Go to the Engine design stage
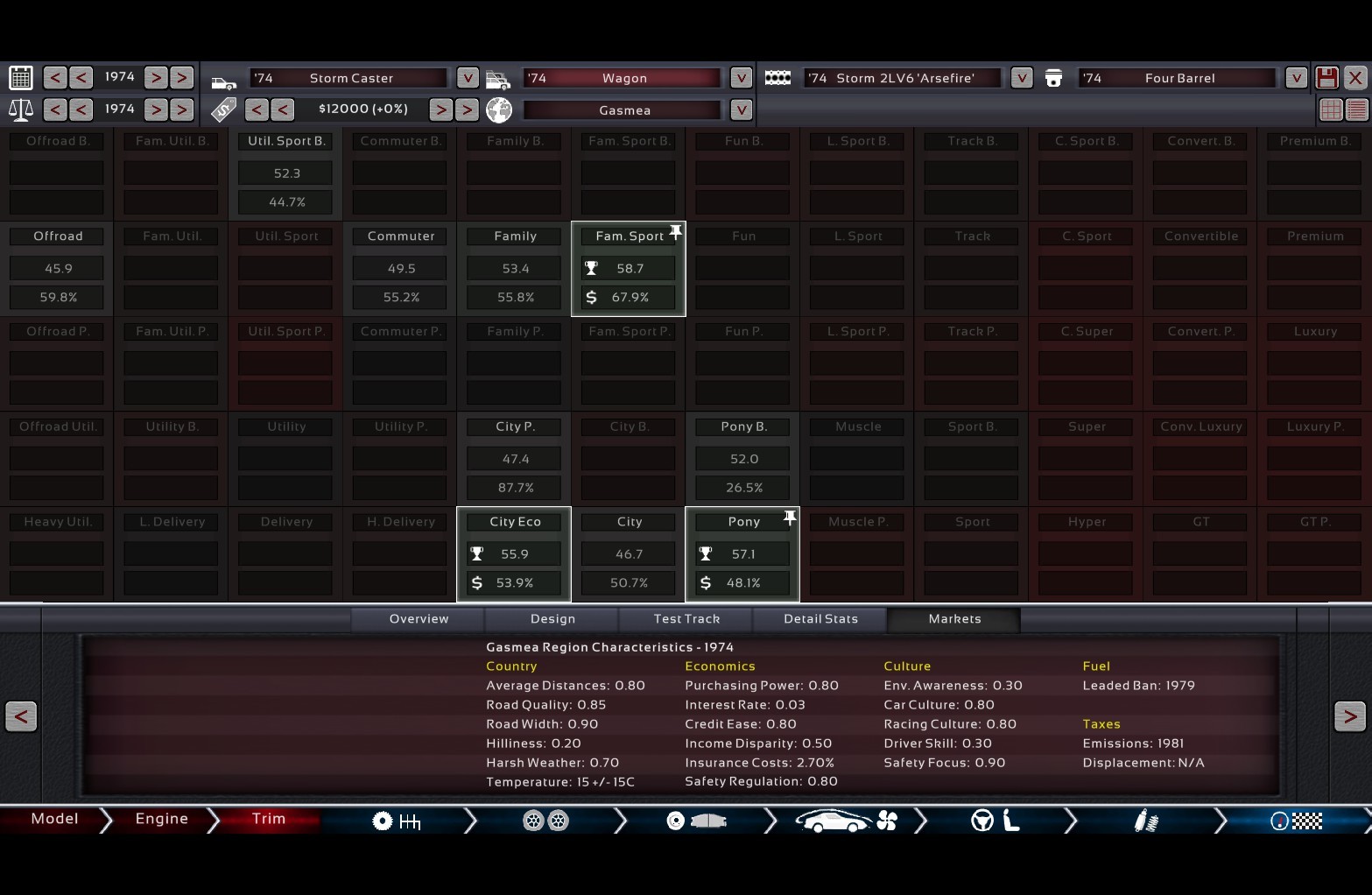 pos(162,819)
